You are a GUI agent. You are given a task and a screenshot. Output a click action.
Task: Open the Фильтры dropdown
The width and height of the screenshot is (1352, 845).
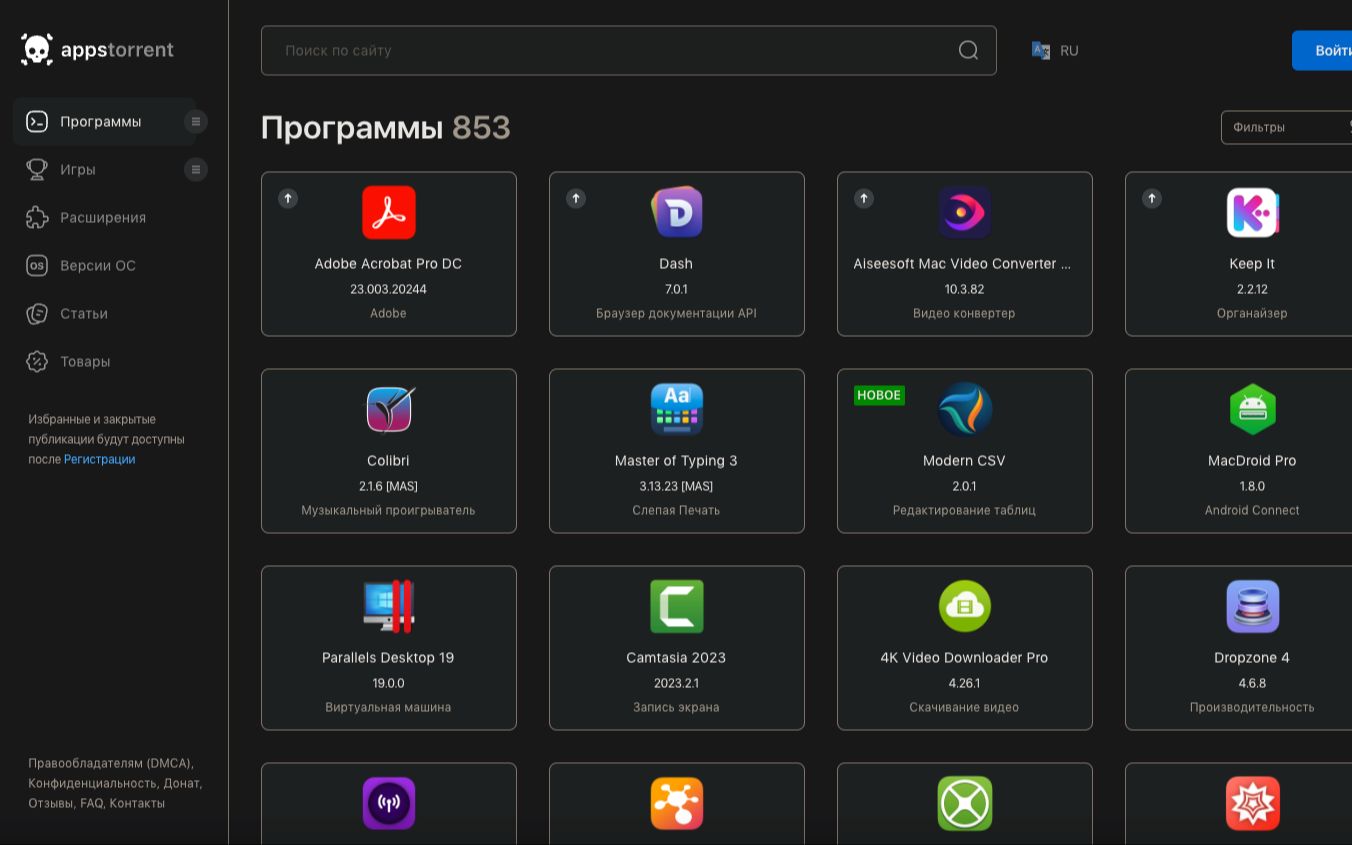point(1286,127)
